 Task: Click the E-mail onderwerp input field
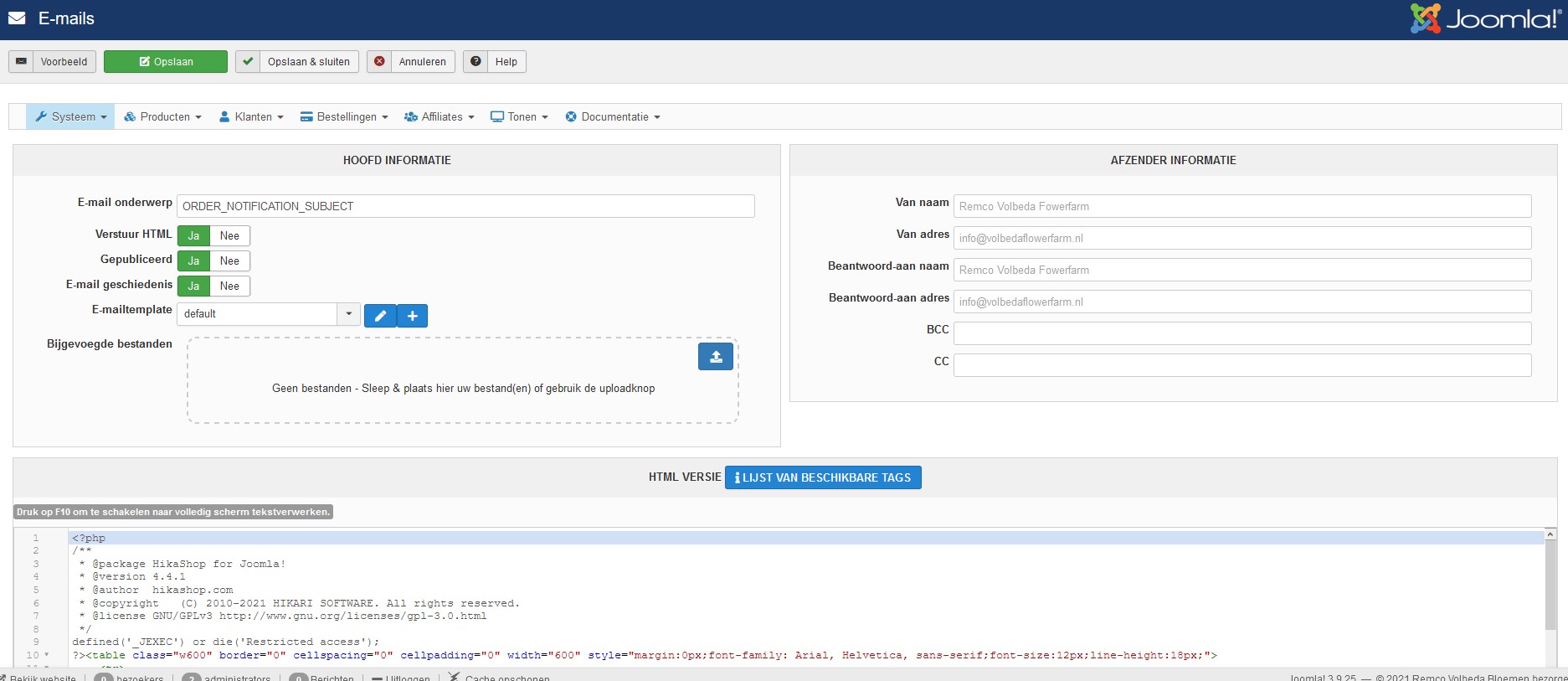(x=465, y=206)
